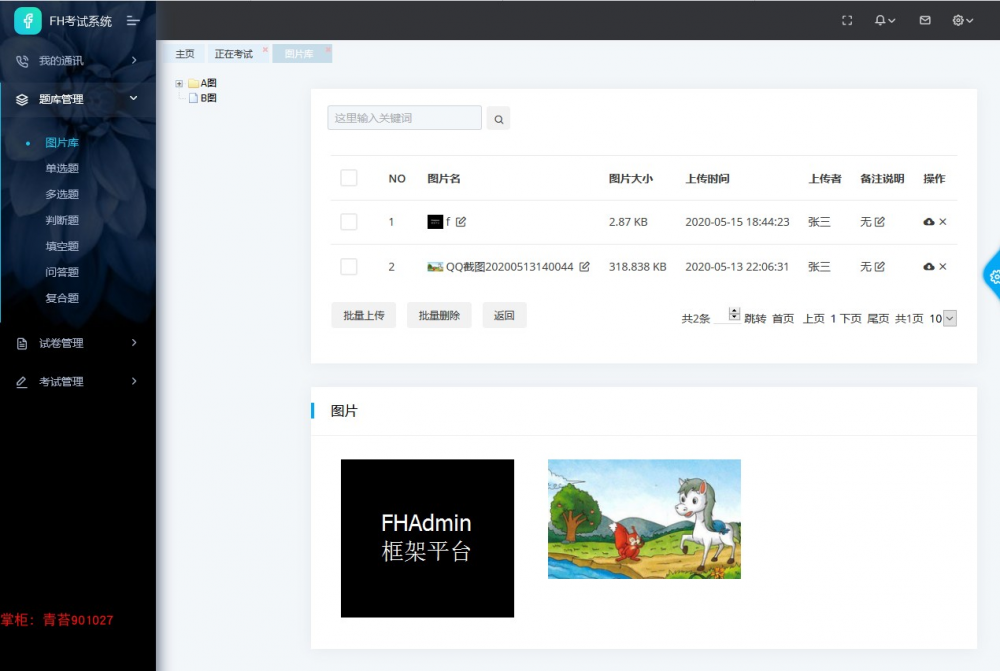1000x671 pixels.
Task: Click the search magnifier icon beside keyword field
Action: (x=498, y=118)
